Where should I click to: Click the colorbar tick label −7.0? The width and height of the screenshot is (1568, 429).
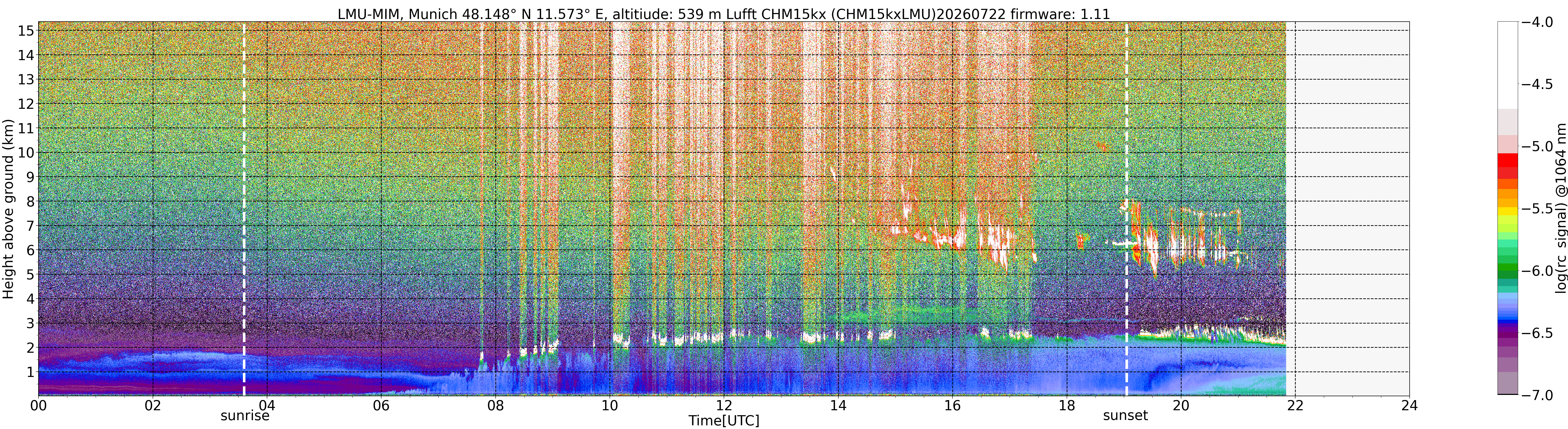[x=1537, y=395]
